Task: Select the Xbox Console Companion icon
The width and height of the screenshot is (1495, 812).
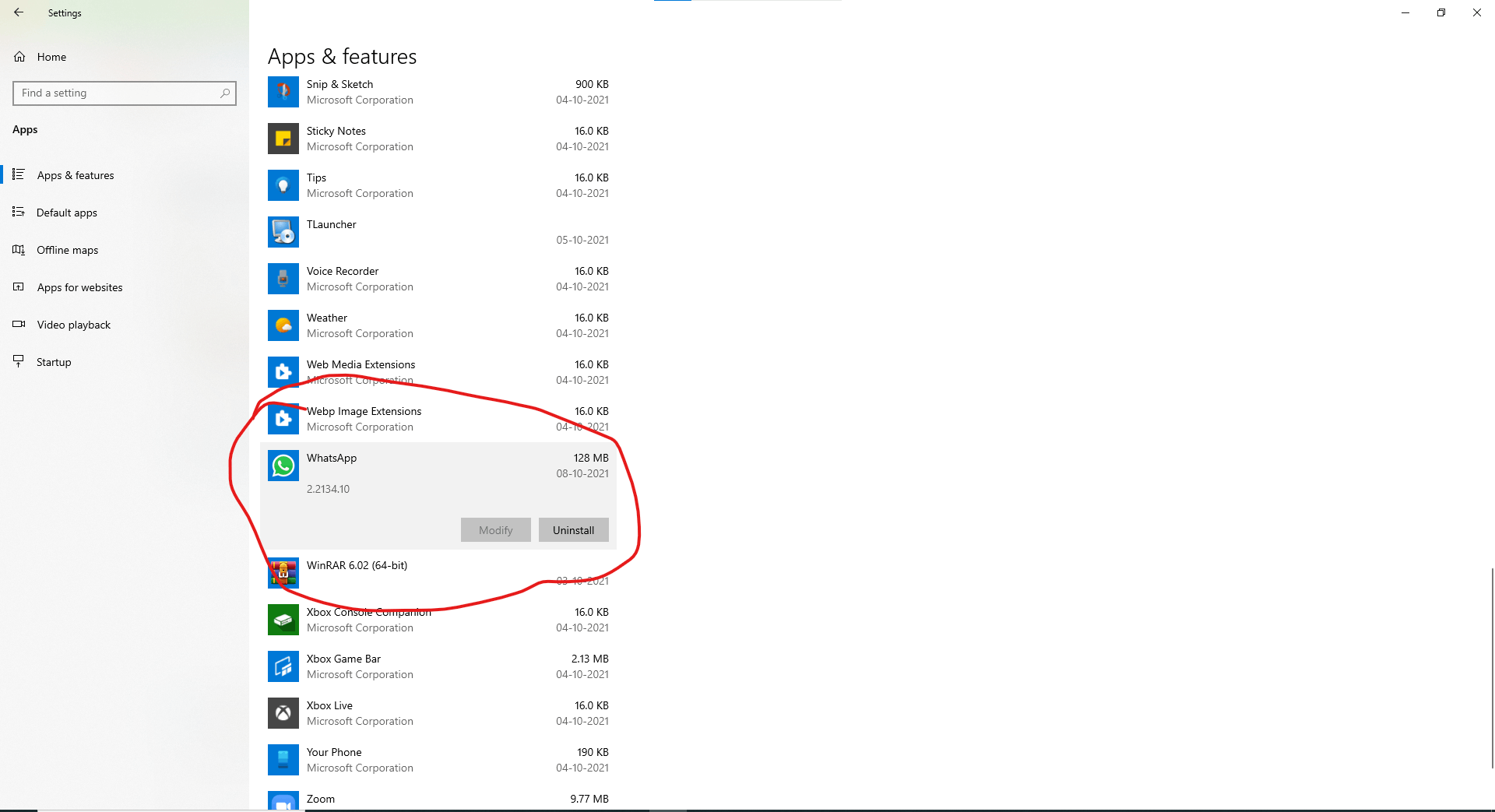Action: coord(283,620)
